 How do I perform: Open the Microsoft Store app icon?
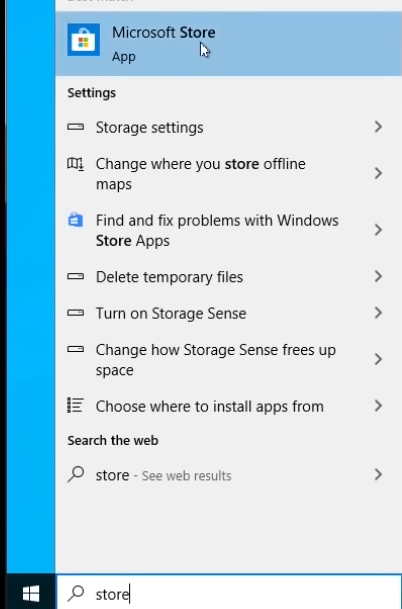point(84,40)
